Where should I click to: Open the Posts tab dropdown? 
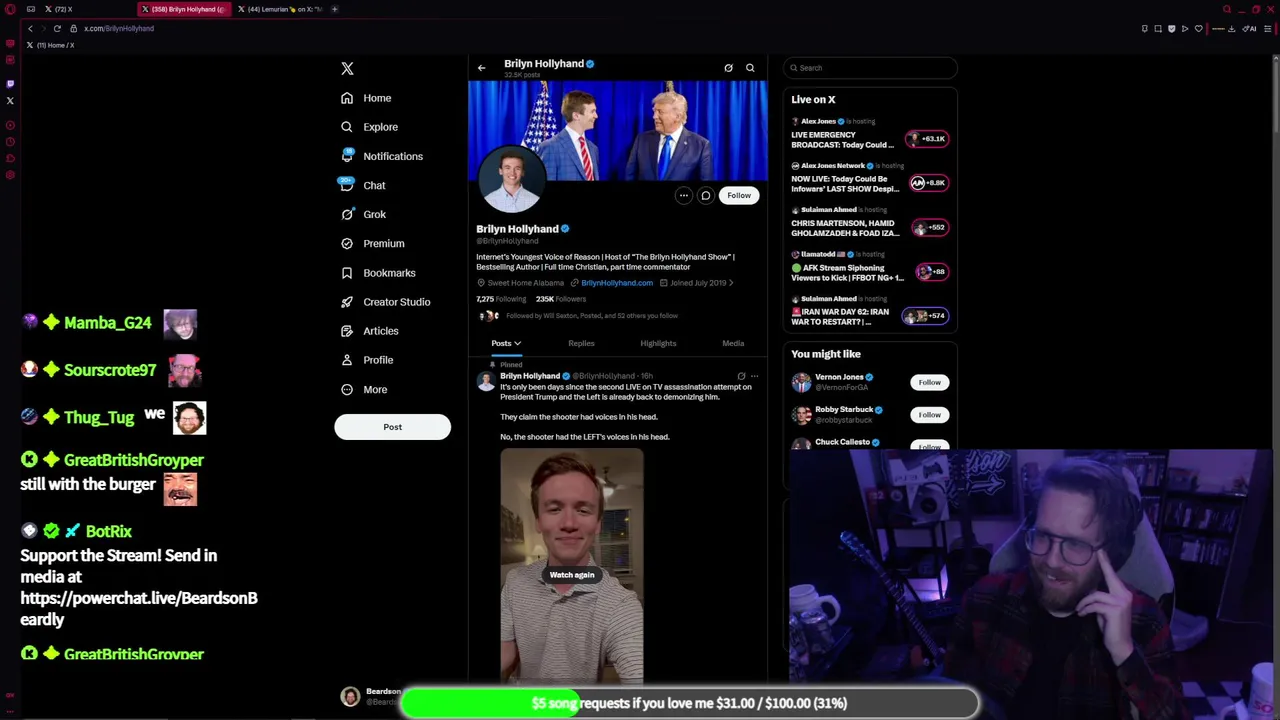(x=506, y=343)
